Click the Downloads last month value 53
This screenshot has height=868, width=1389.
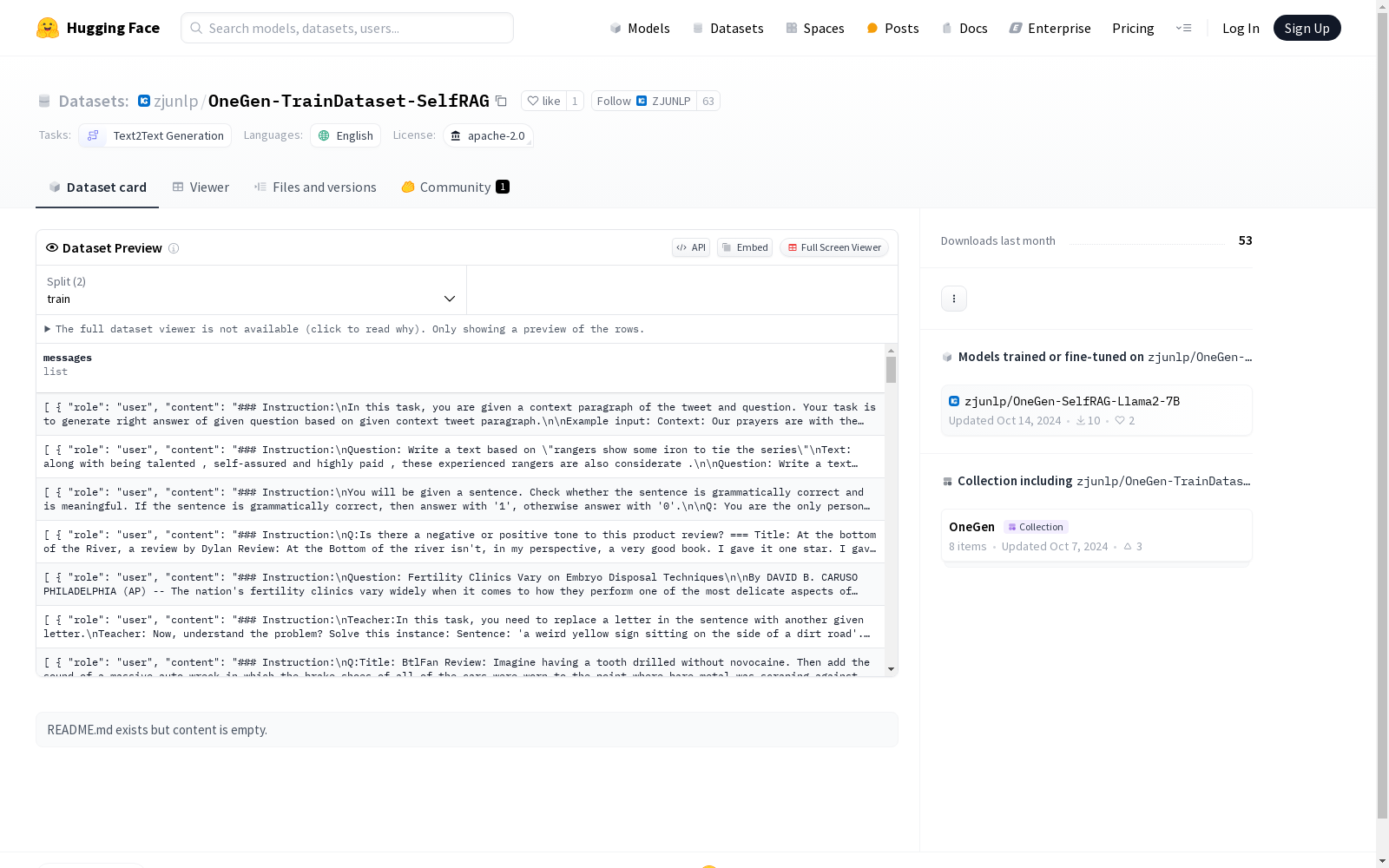point(1245,240)
